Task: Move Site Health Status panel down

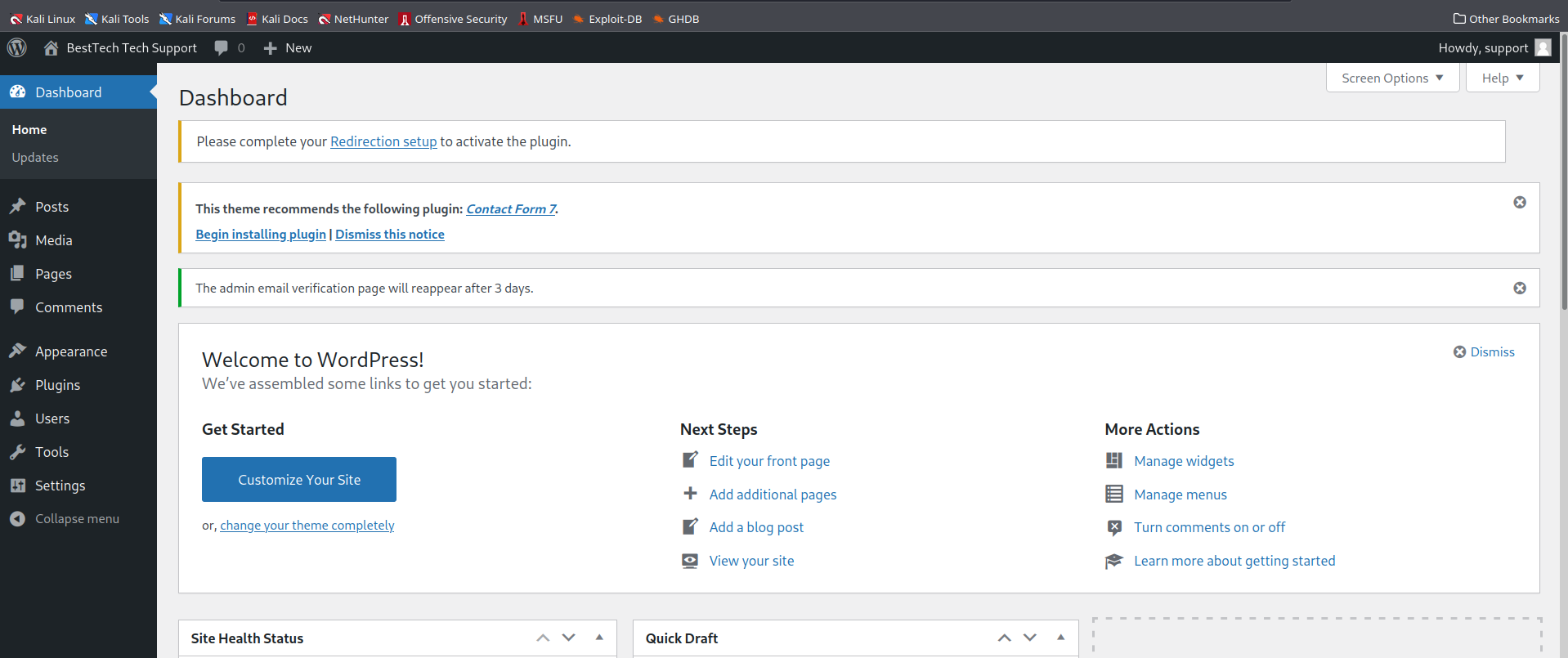Action: (569, 638)
